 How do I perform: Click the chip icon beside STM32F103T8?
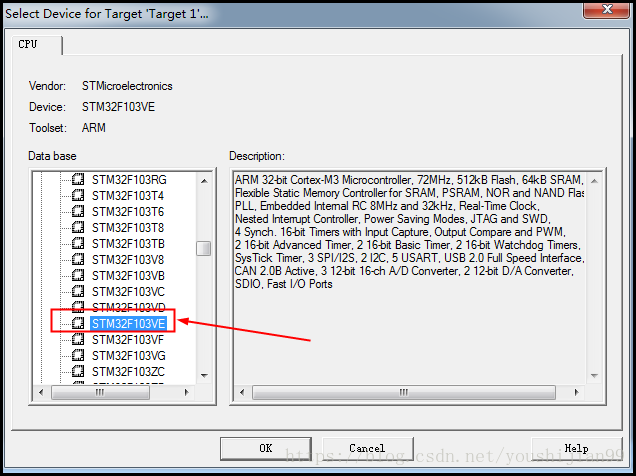pos(78,227)
